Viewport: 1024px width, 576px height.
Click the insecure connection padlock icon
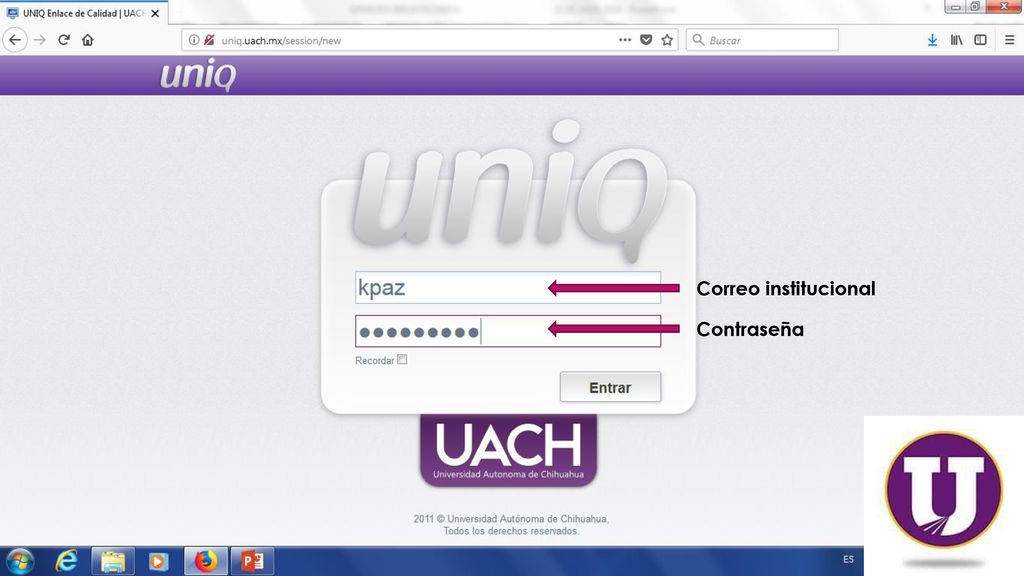[x=209, y=40]
